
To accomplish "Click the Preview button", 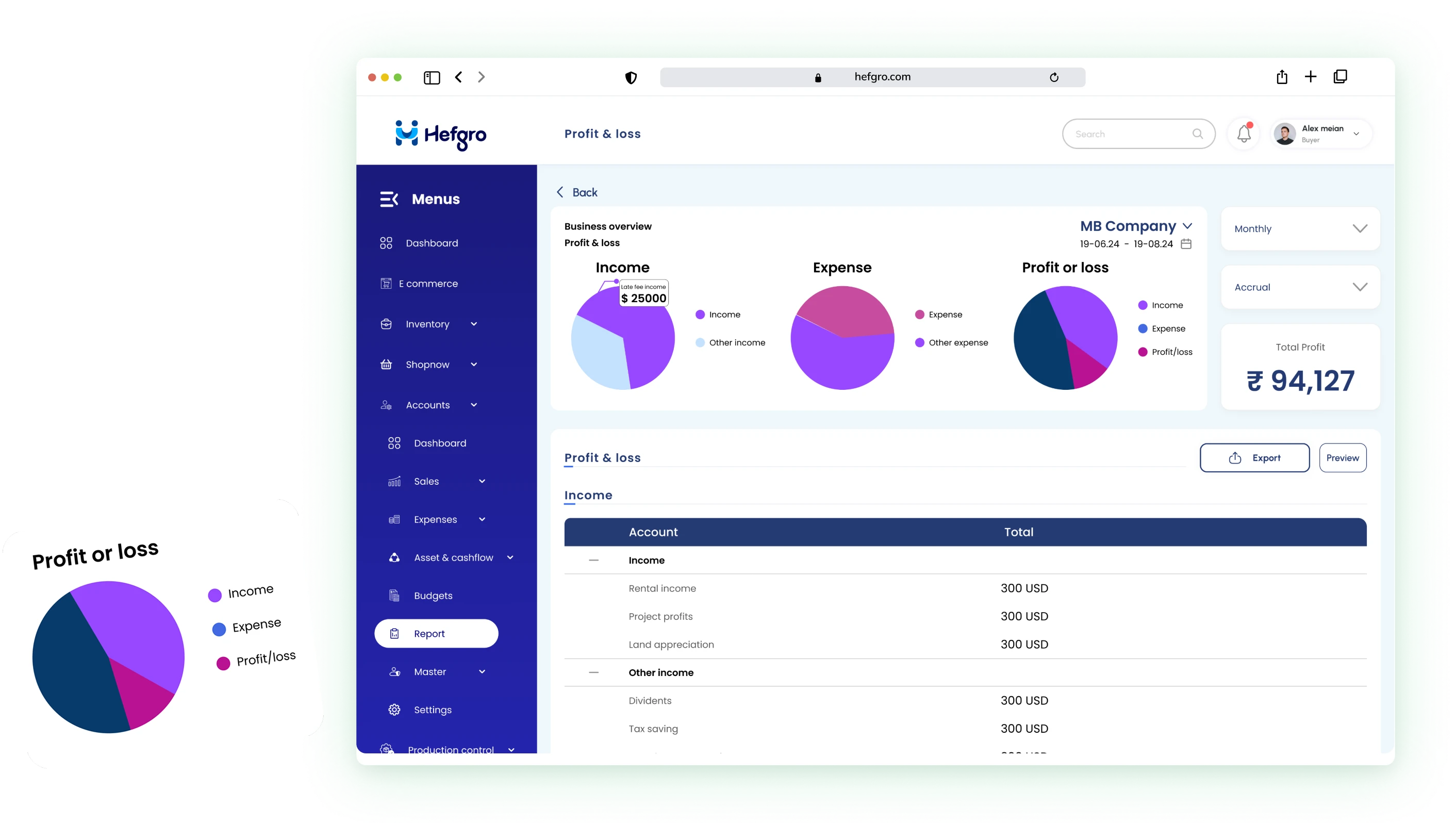I will point(1343,458).
